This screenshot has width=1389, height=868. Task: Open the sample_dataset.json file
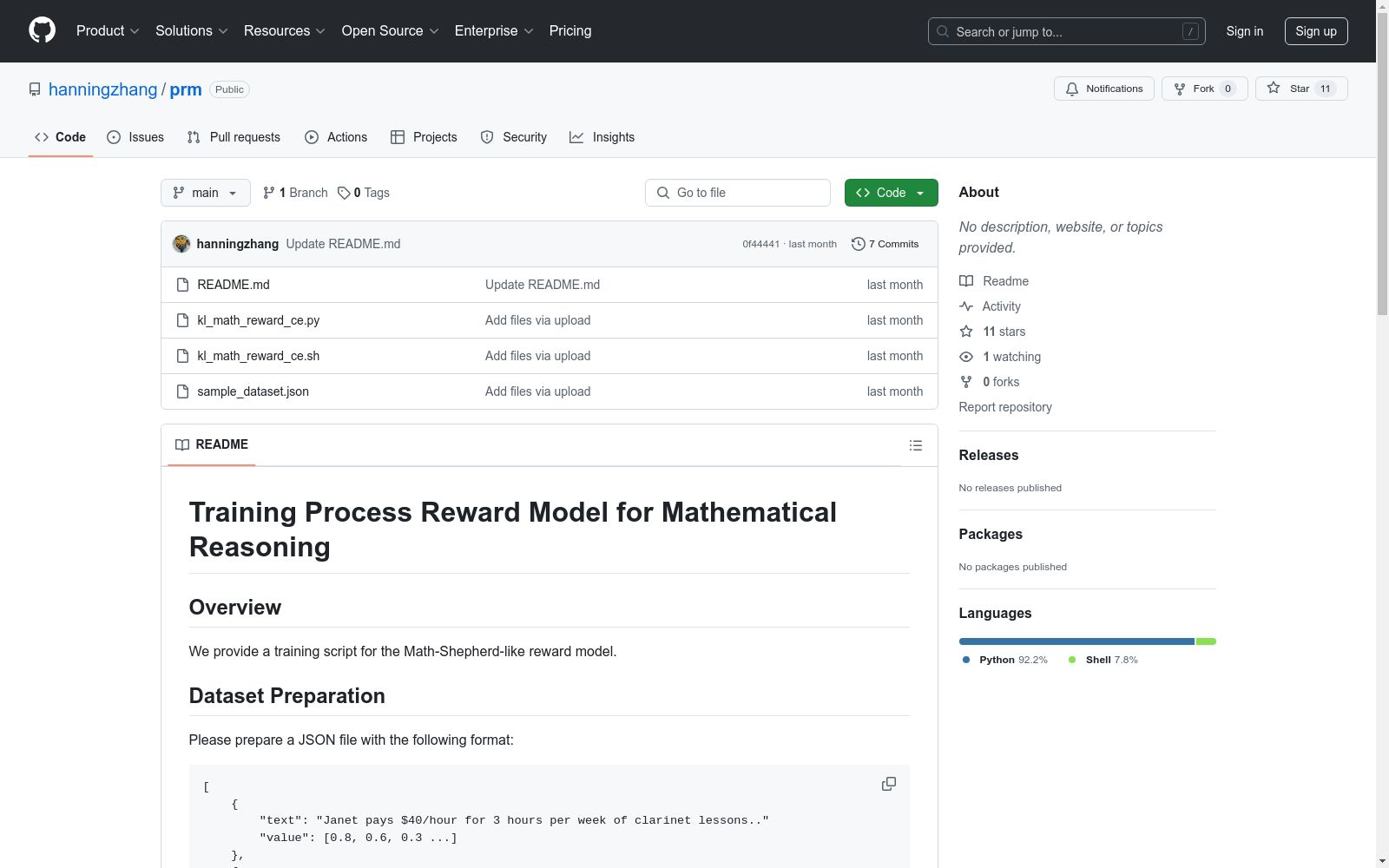click(253, 391)
